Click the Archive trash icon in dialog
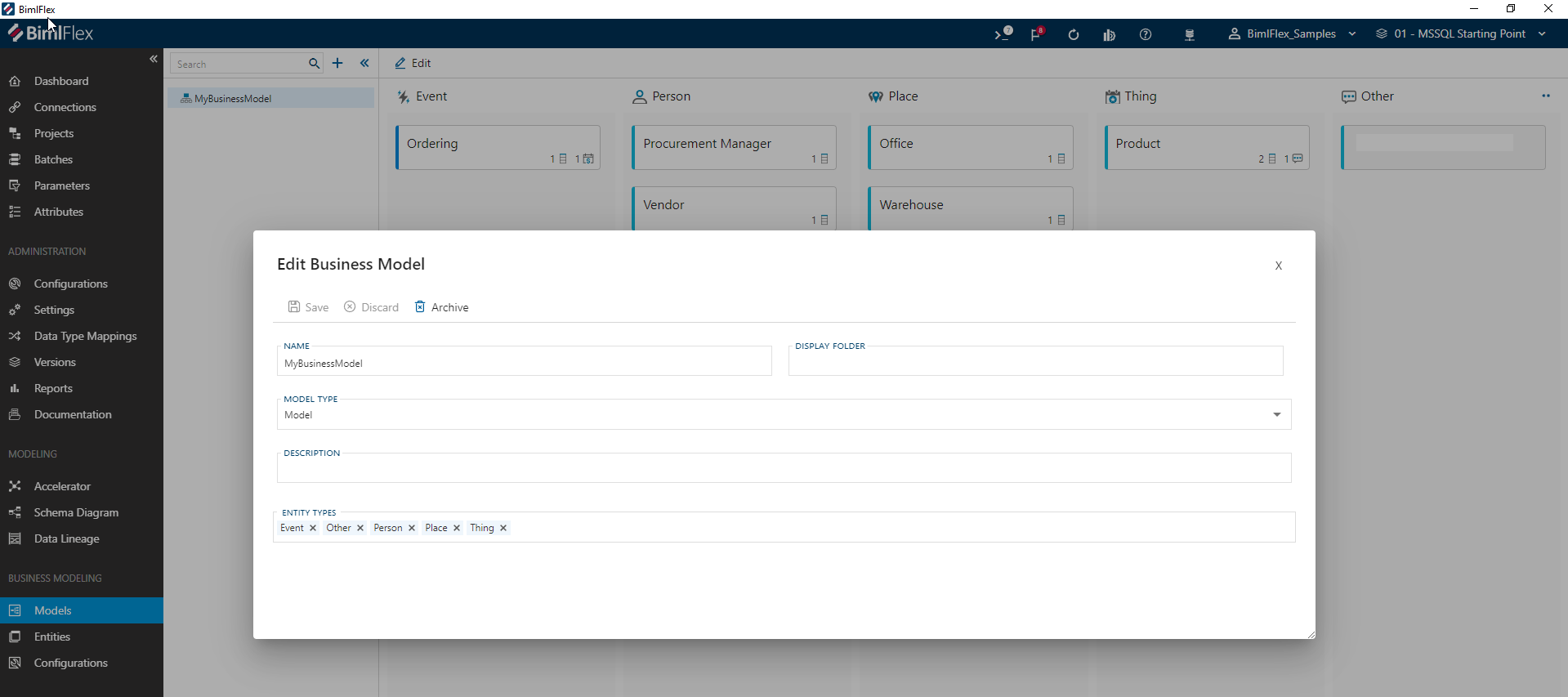This screenshot has height=697, width=1568. (x=420, y=307)
